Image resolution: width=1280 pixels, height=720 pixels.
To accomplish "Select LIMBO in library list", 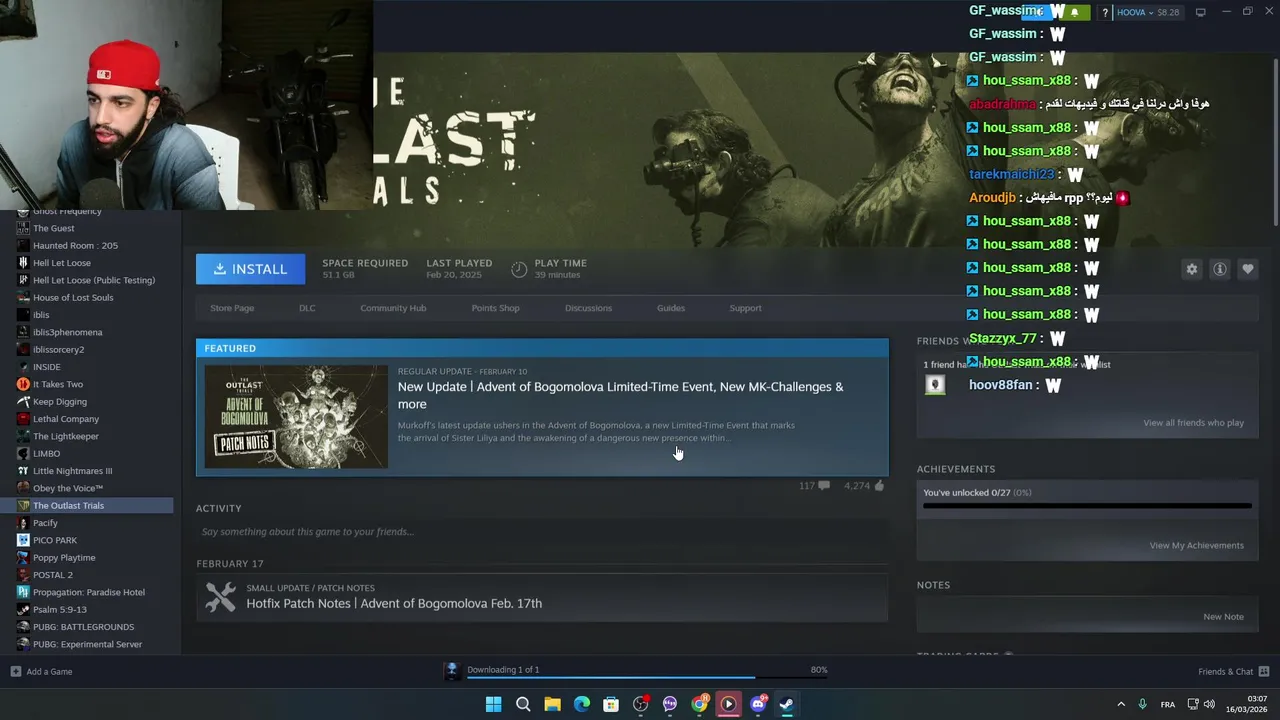I will pos(47,453).
